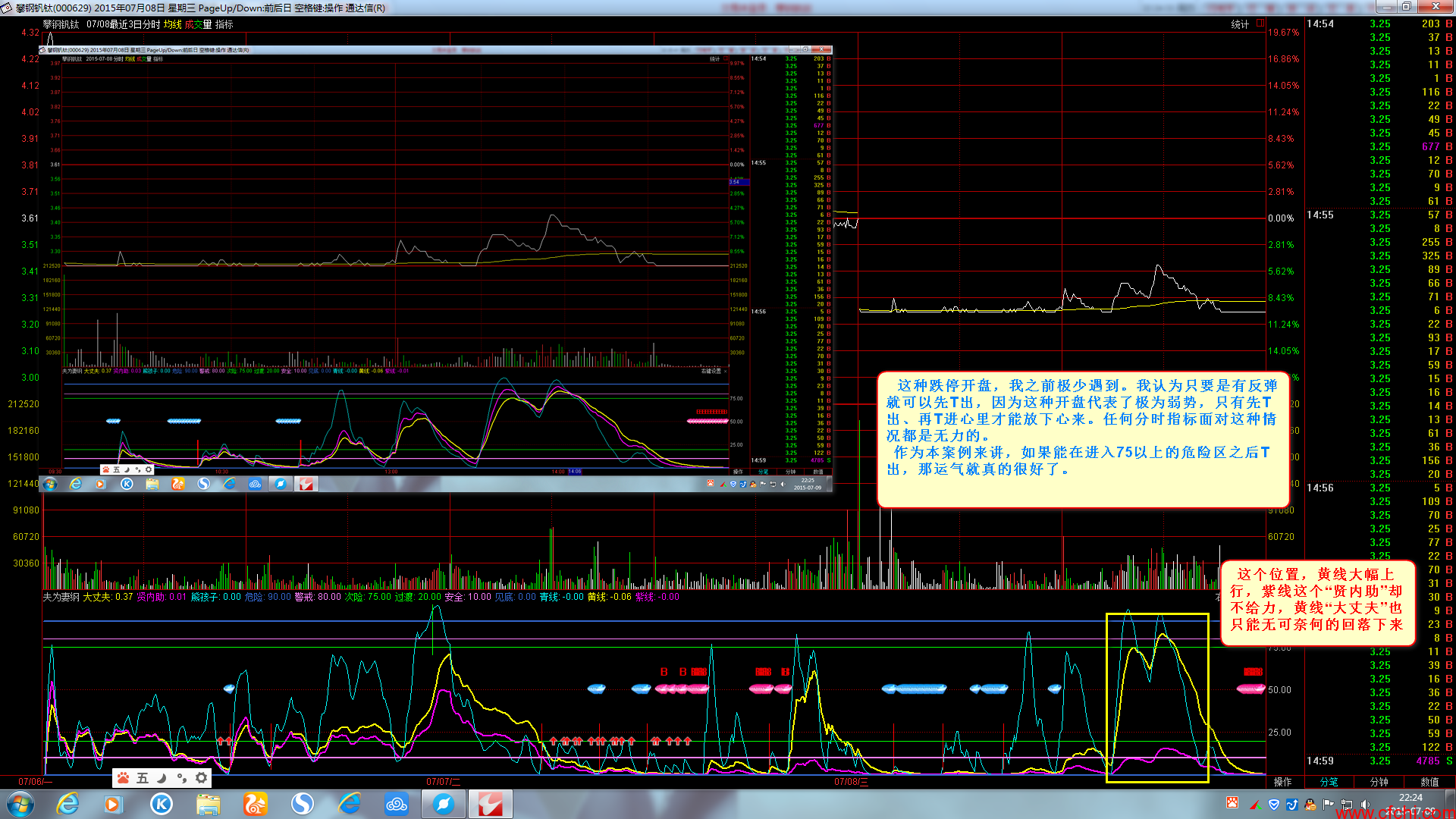This screenshot has width=1456, height=819.
Task: Select the 数值 values tab
Action: coord(1429,781)
